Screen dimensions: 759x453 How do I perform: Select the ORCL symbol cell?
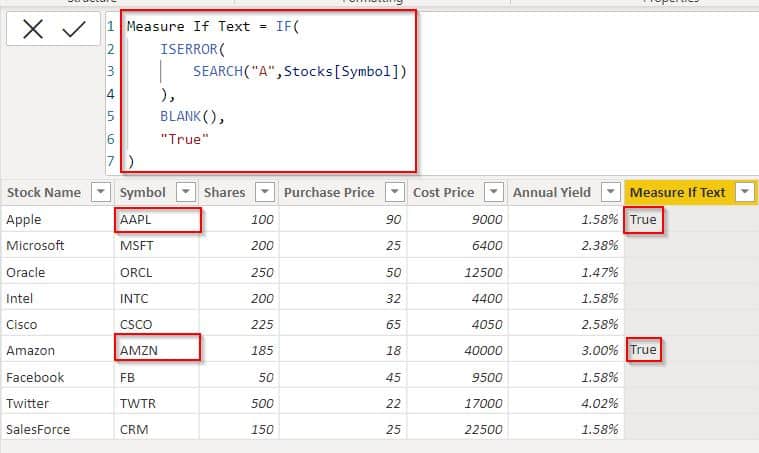pyautogui.click(x=157, y=272)
